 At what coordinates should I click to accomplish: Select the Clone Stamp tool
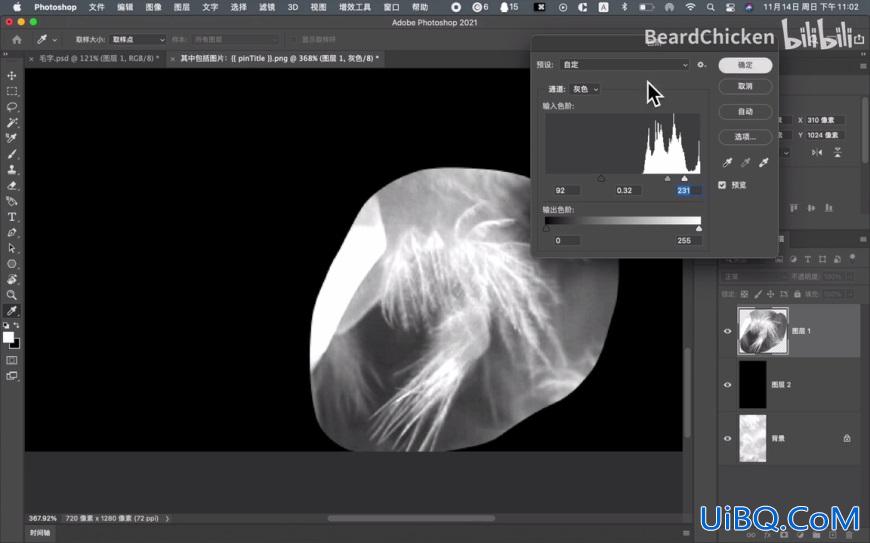[12, 169]
